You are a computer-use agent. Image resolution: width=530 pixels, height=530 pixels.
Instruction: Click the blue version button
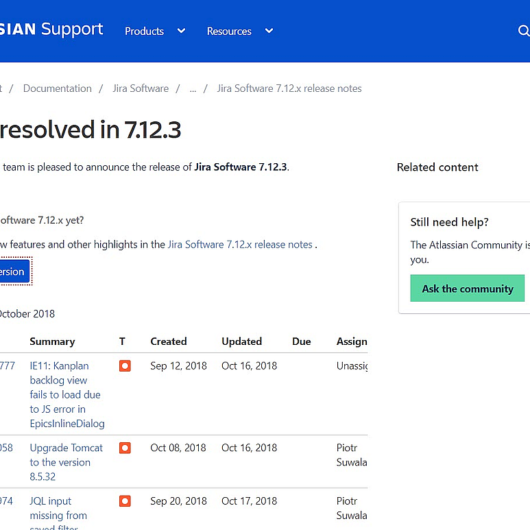tap(15, 271)
